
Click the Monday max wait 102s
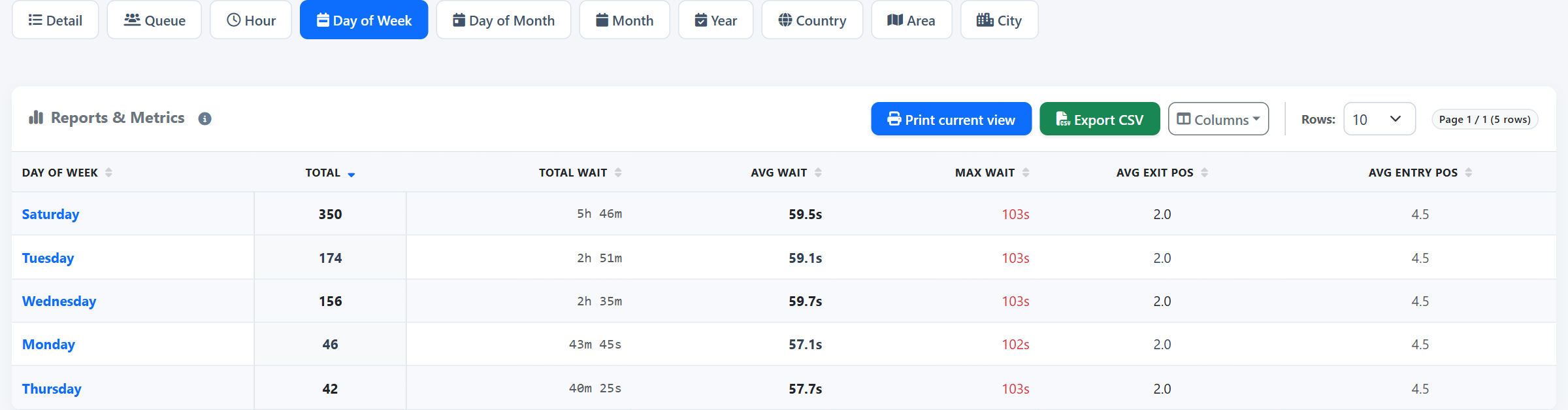1015,344
